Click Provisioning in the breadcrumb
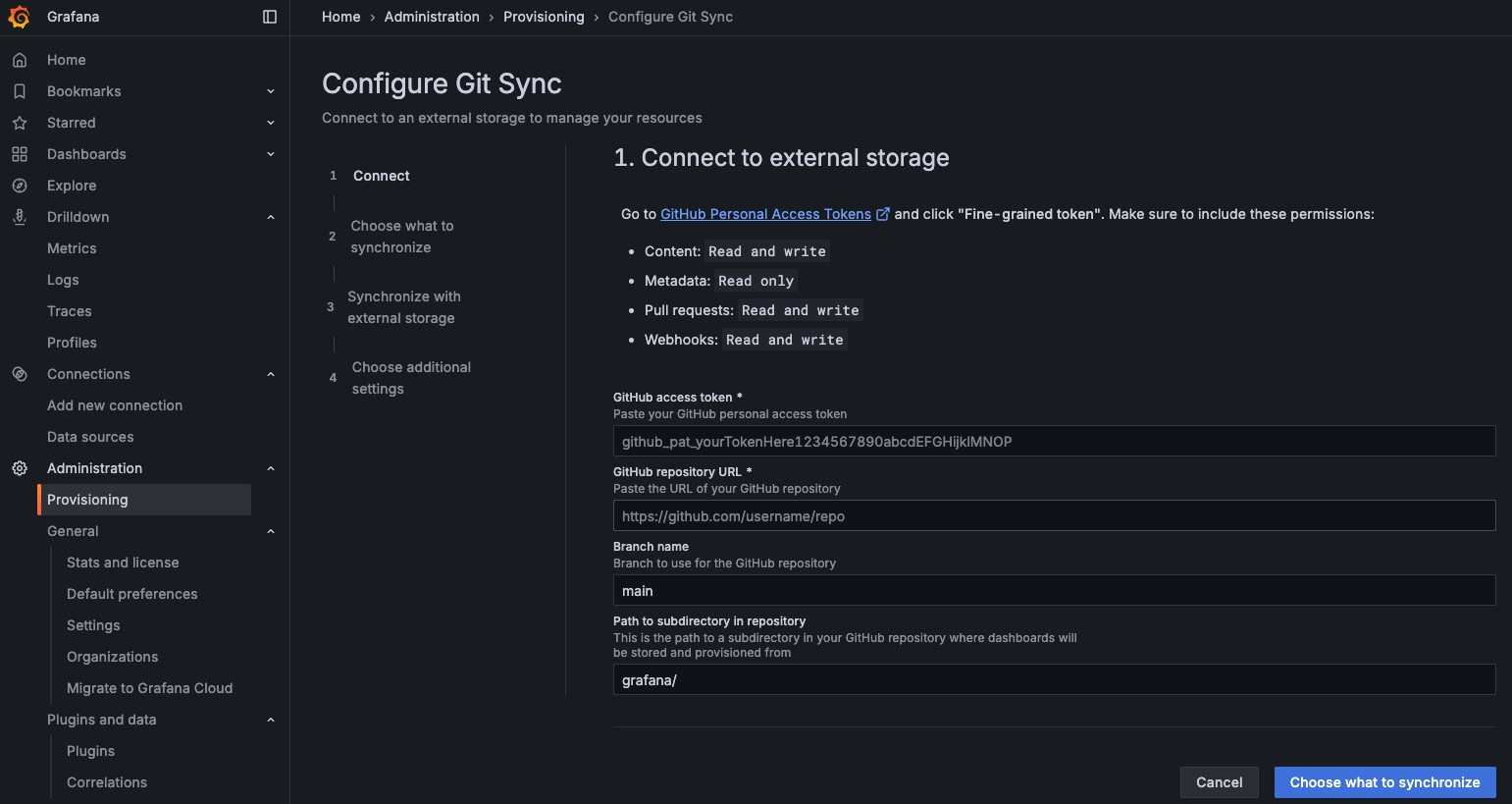1512x804 pixels. pos(544,17)
